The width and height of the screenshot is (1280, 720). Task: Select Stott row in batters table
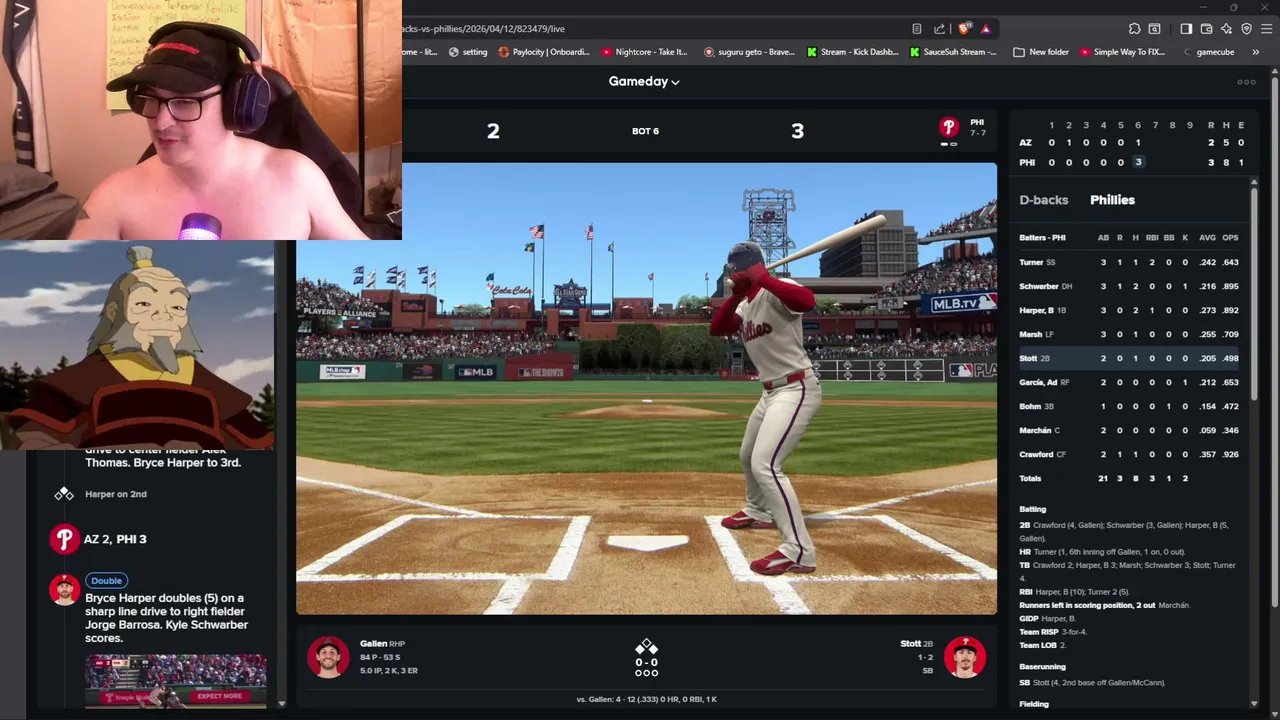tap(1130, 358)
